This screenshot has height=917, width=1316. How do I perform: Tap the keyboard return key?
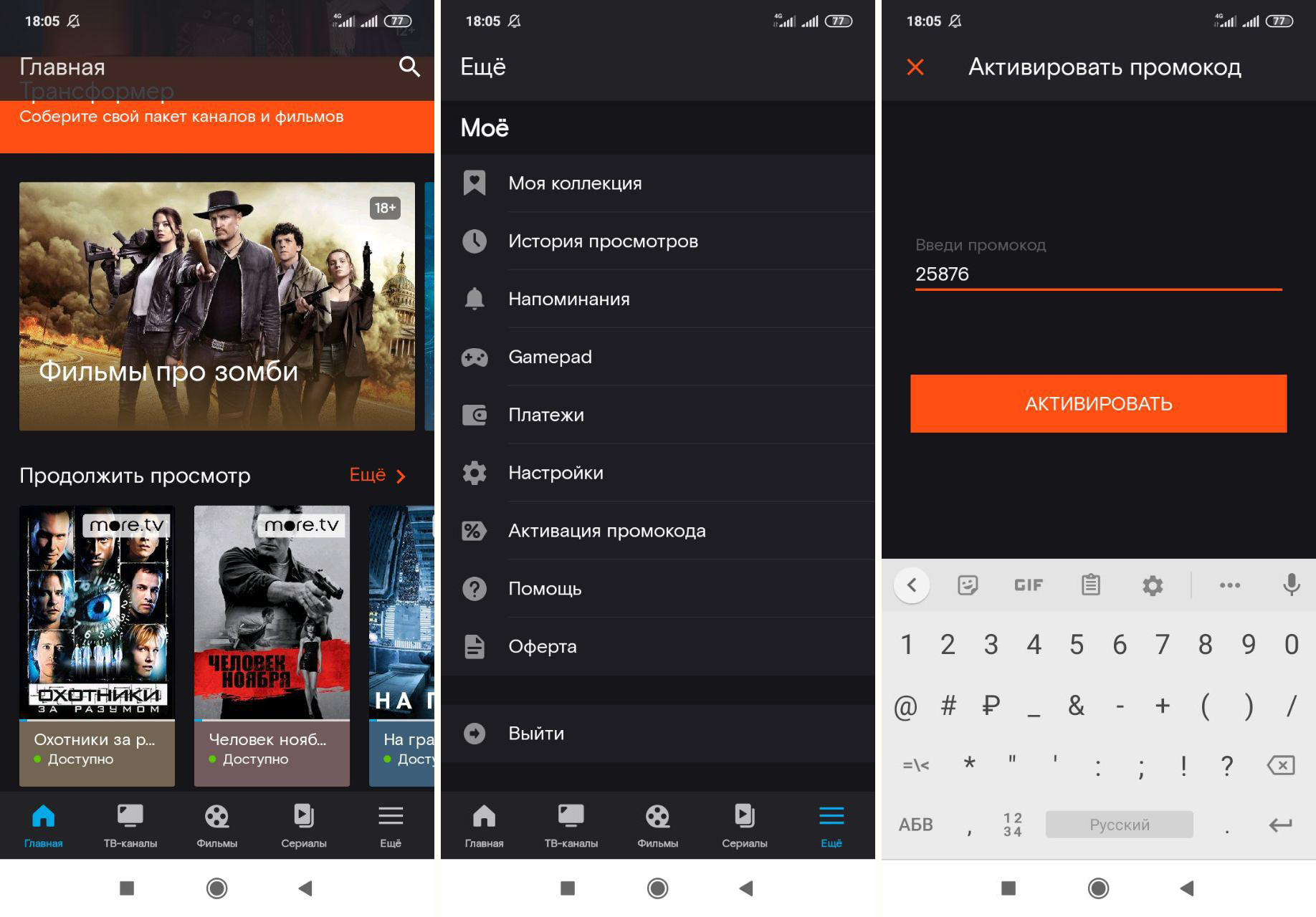[x=1280, y=825]
